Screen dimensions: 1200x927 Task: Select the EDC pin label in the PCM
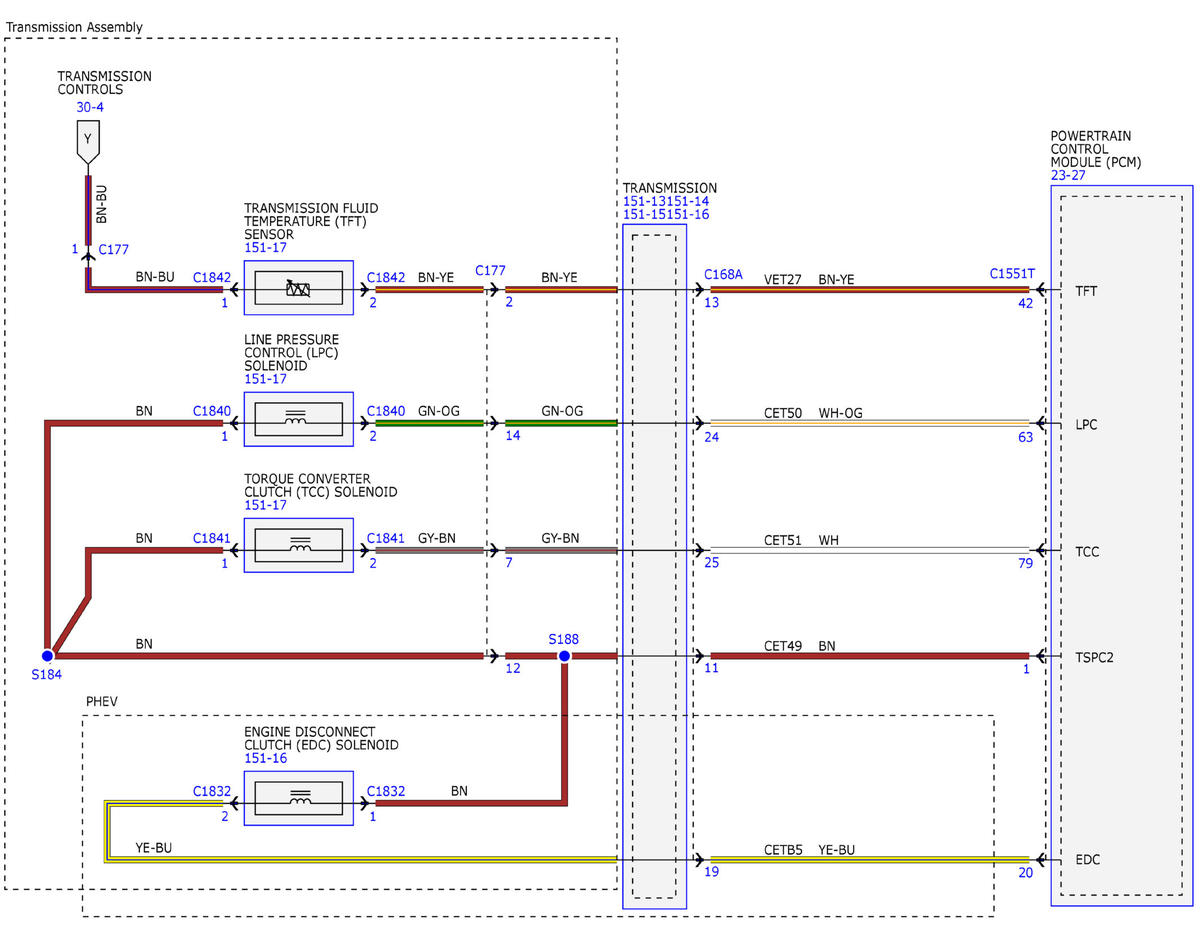pos(1089,860)
